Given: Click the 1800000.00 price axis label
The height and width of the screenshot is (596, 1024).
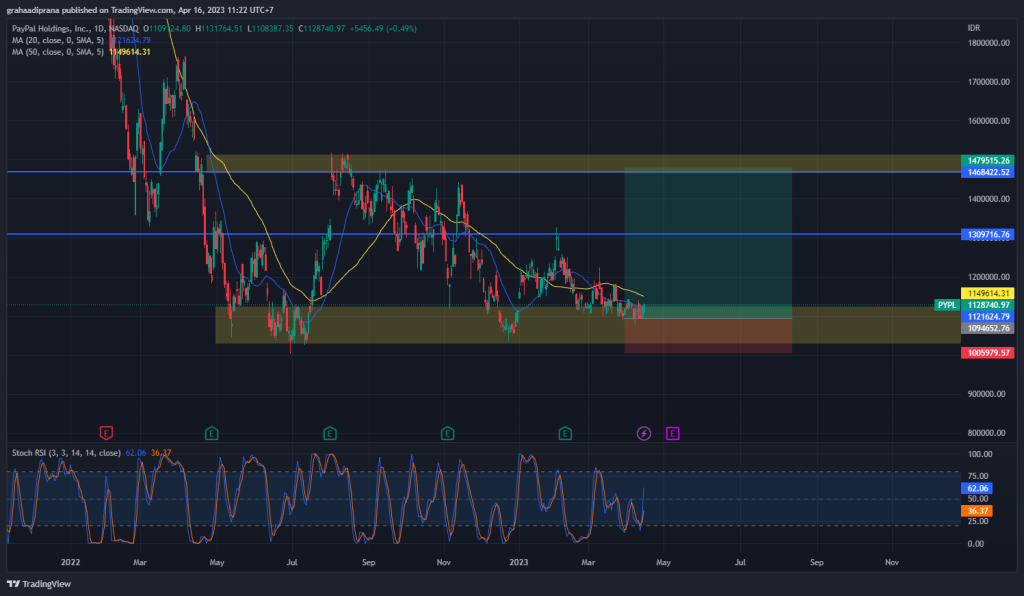Looking at the screenshot, I should (989, 43).
